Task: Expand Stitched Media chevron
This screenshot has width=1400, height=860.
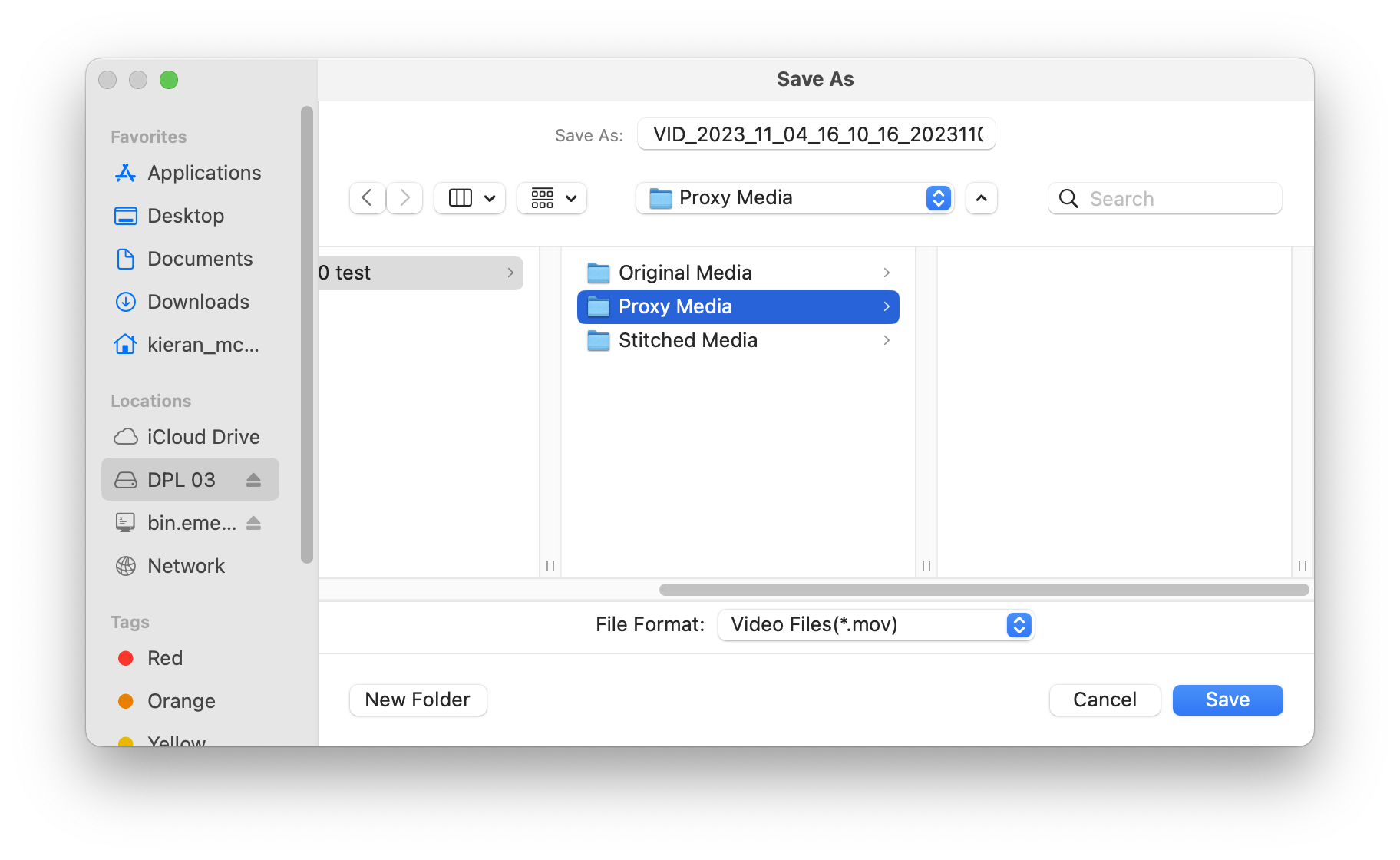Action: click(x=887, y=340)
